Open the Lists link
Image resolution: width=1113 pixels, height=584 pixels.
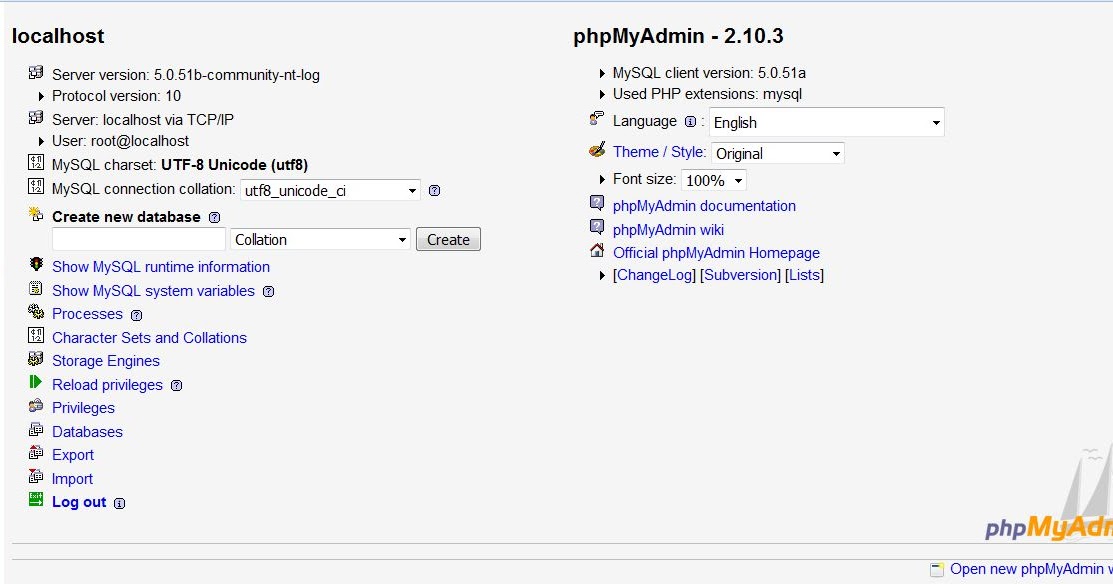pos(804,275)
